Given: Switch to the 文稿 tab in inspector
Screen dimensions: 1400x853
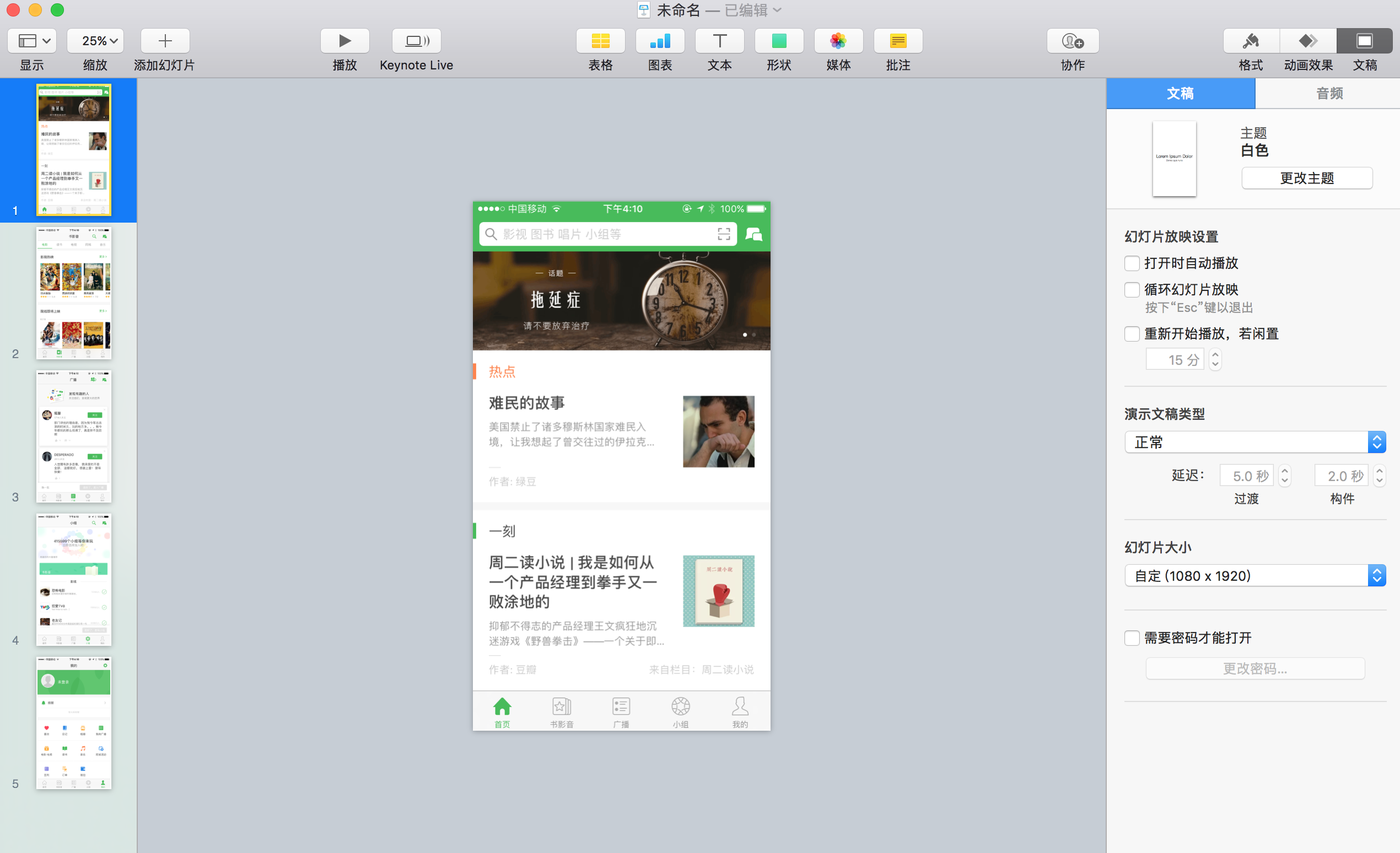Looking at the screenshot, I should coord(1181,93).
